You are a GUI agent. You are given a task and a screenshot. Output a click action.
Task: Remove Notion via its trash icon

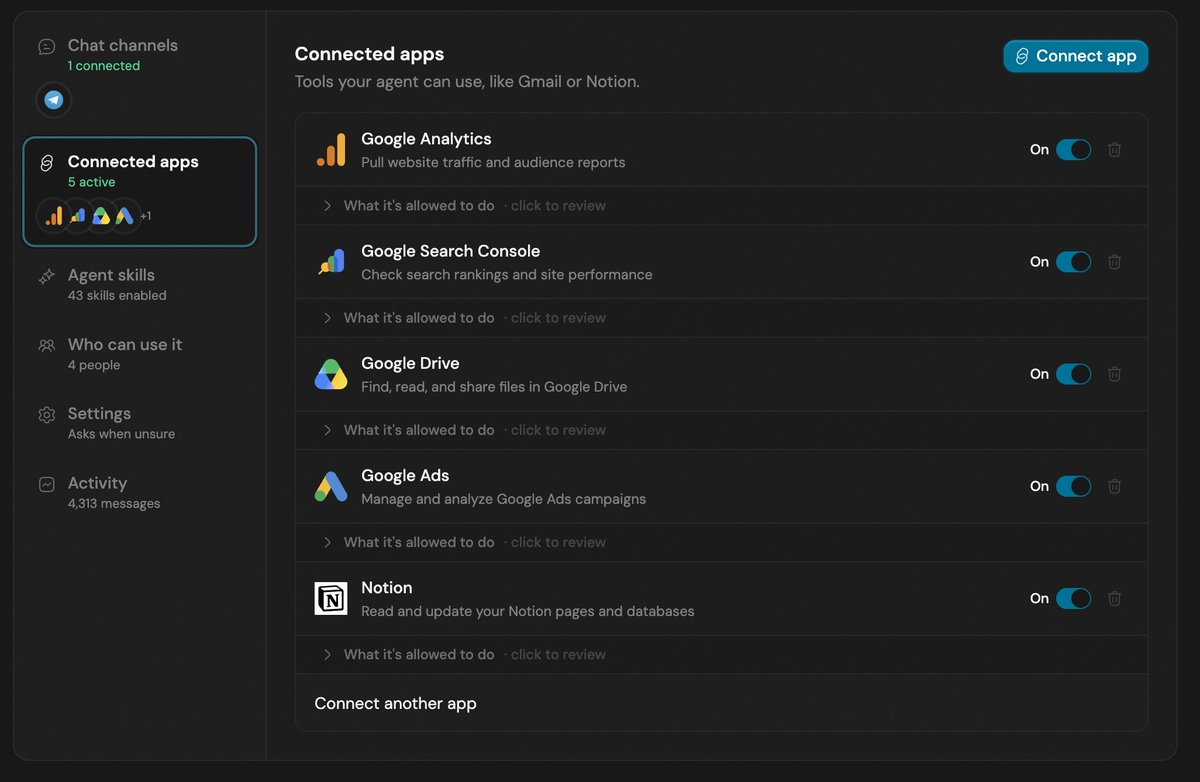(x=1114, y=598)
